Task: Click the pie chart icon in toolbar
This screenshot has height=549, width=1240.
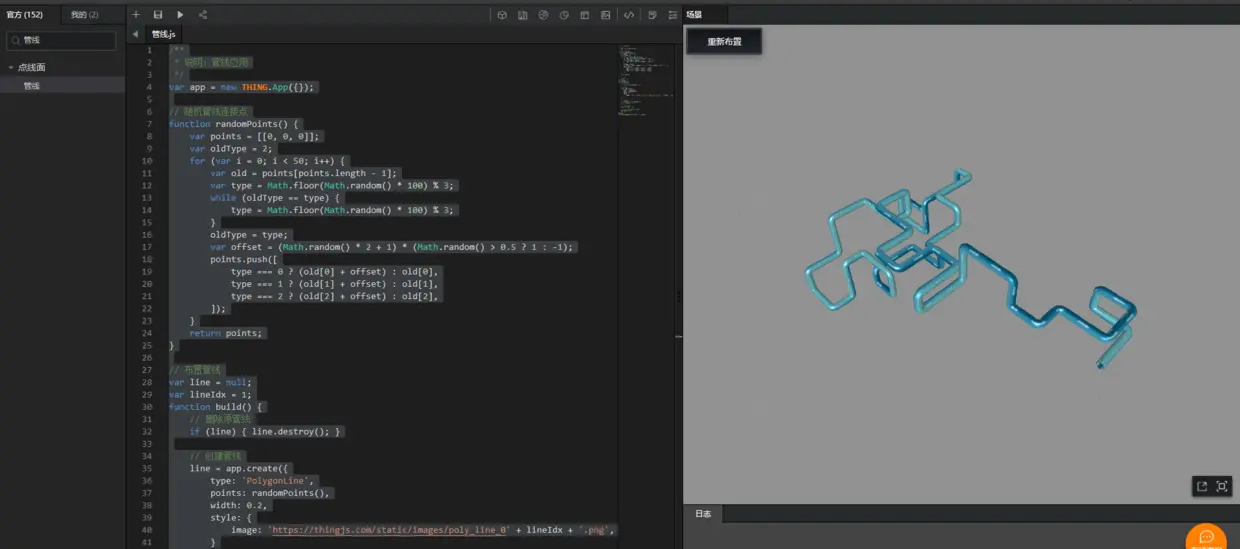Action: pyautogui.click(x=564, y=15)
